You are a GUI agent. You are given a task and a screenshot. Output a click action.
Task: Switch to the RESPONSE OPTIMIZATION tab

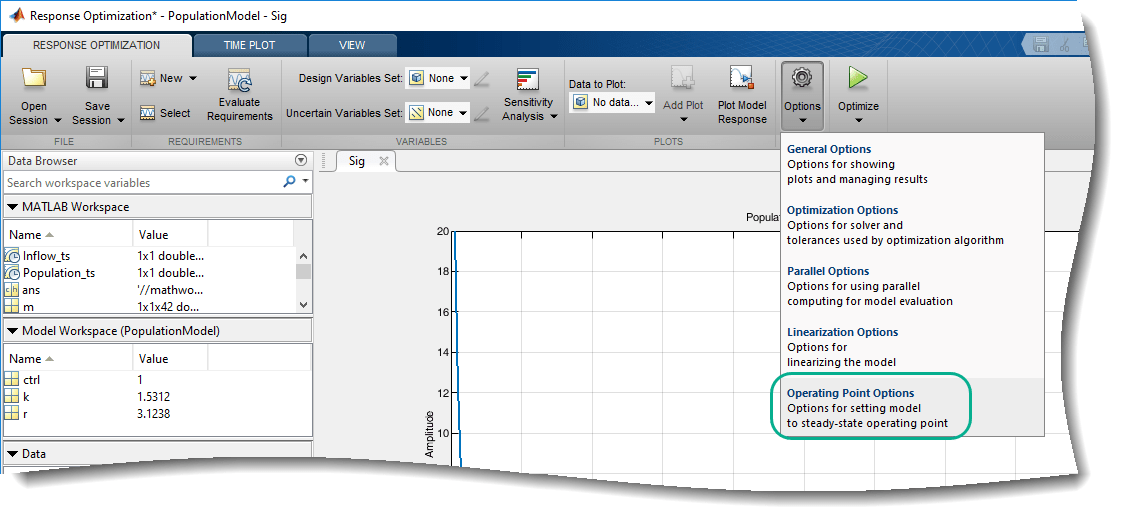click(x=97, y=45)
